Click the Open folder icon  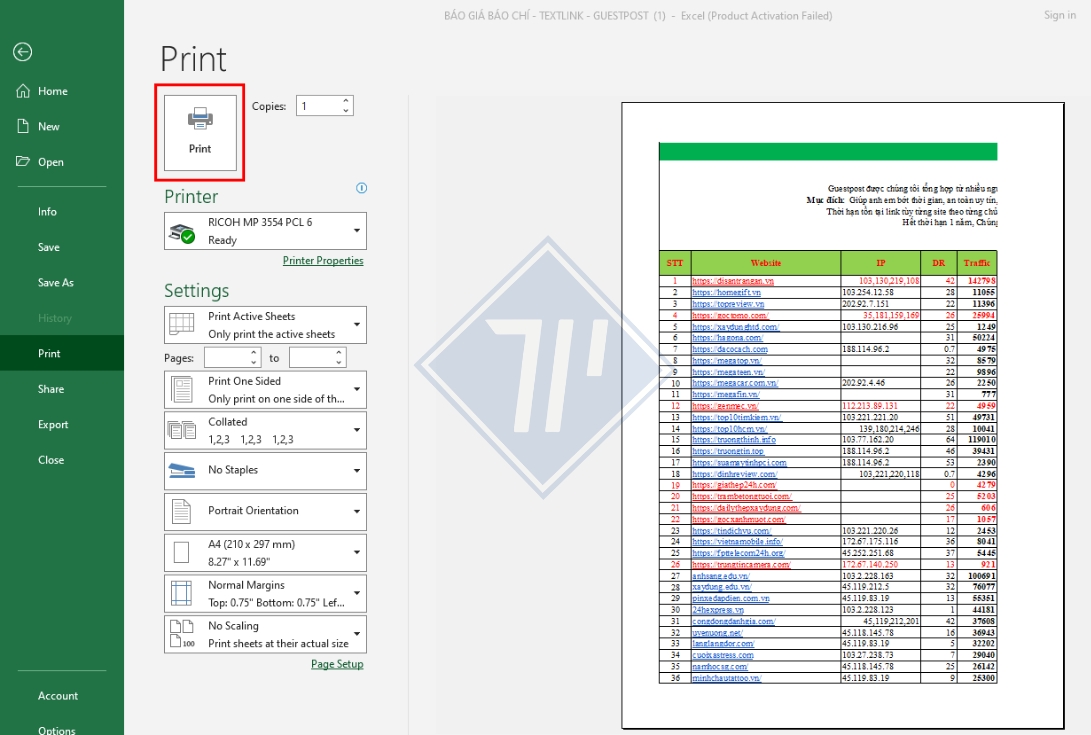[23, 161]
